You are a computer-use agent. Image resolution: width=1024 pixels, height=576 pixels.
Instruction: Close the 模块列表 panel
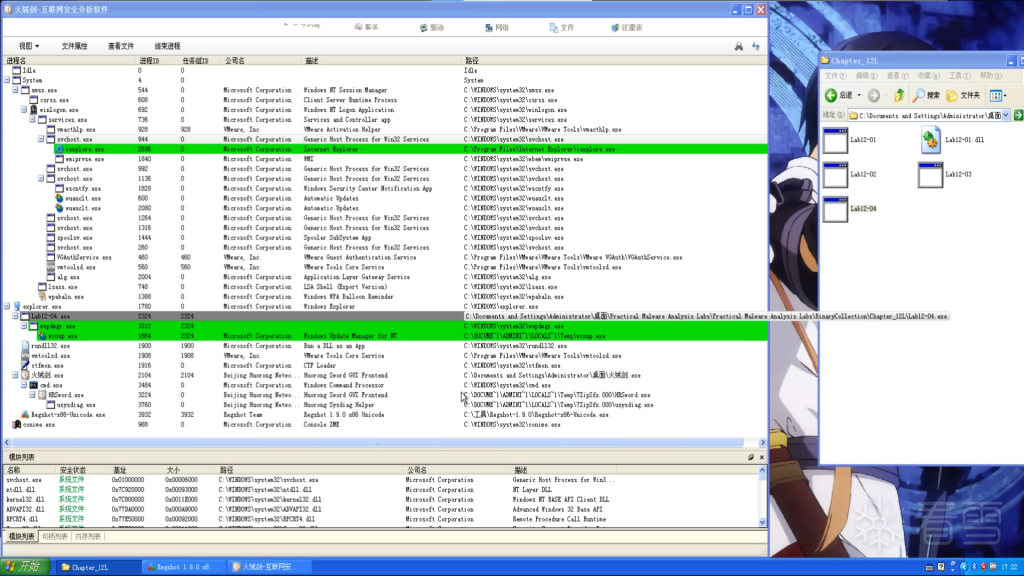pos(761,457)
